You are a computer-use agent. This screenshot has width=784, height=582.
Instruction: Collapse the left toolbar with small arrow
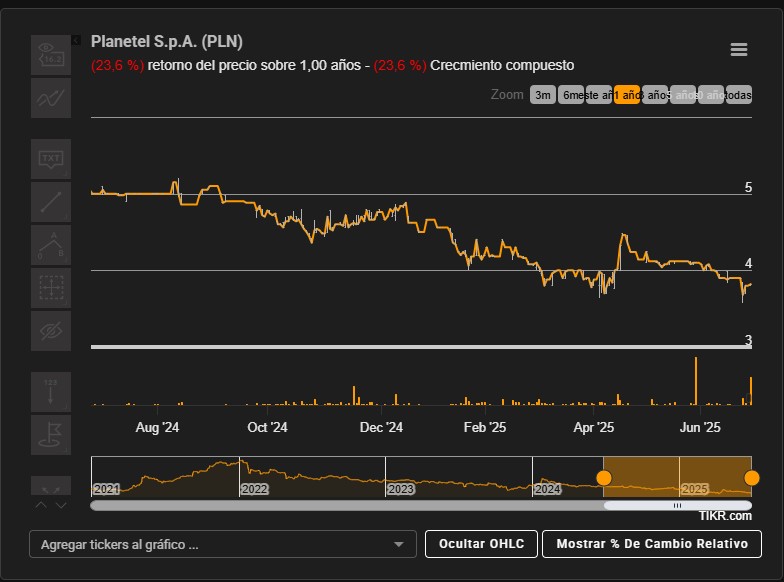tap(76, 40)
